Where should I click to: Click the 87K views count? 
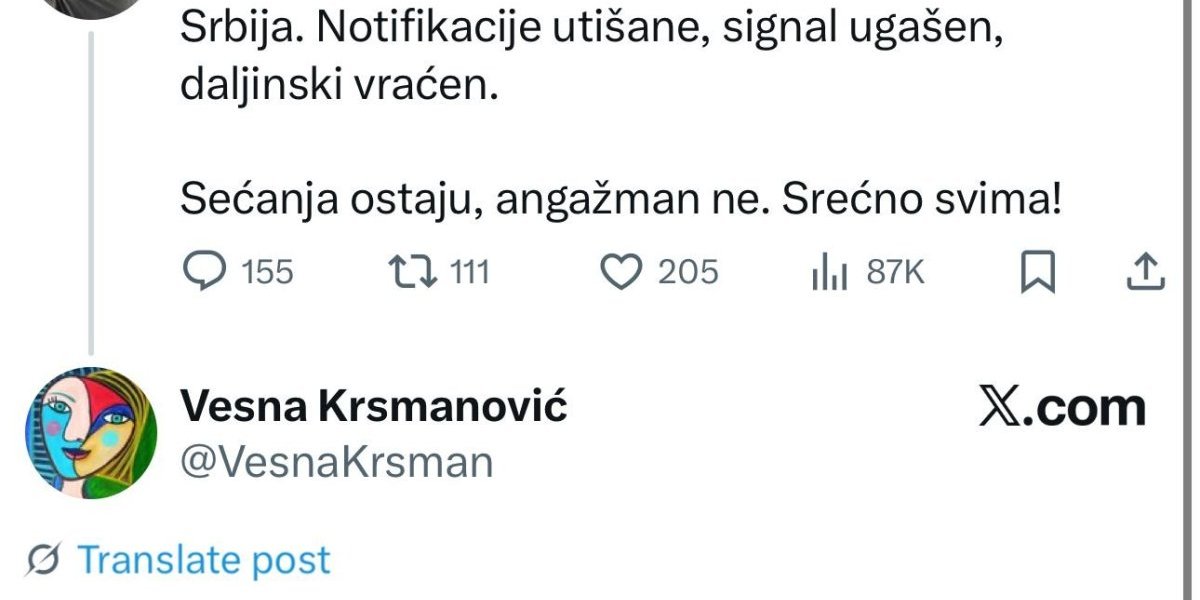click(895, 272)
